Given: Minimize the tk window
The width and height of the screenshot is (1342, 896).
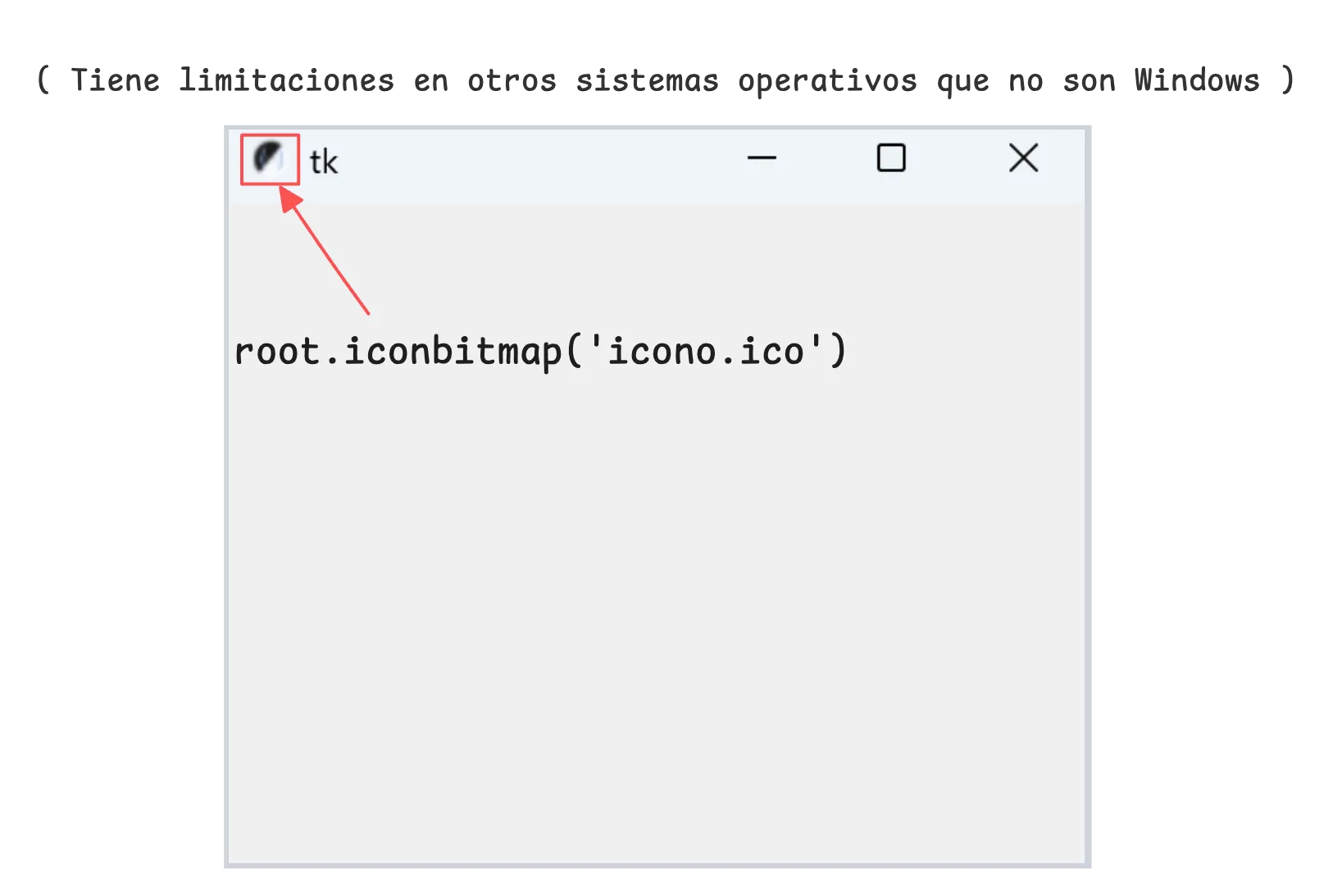Looking at the screenshot, I should pos(762,158).
